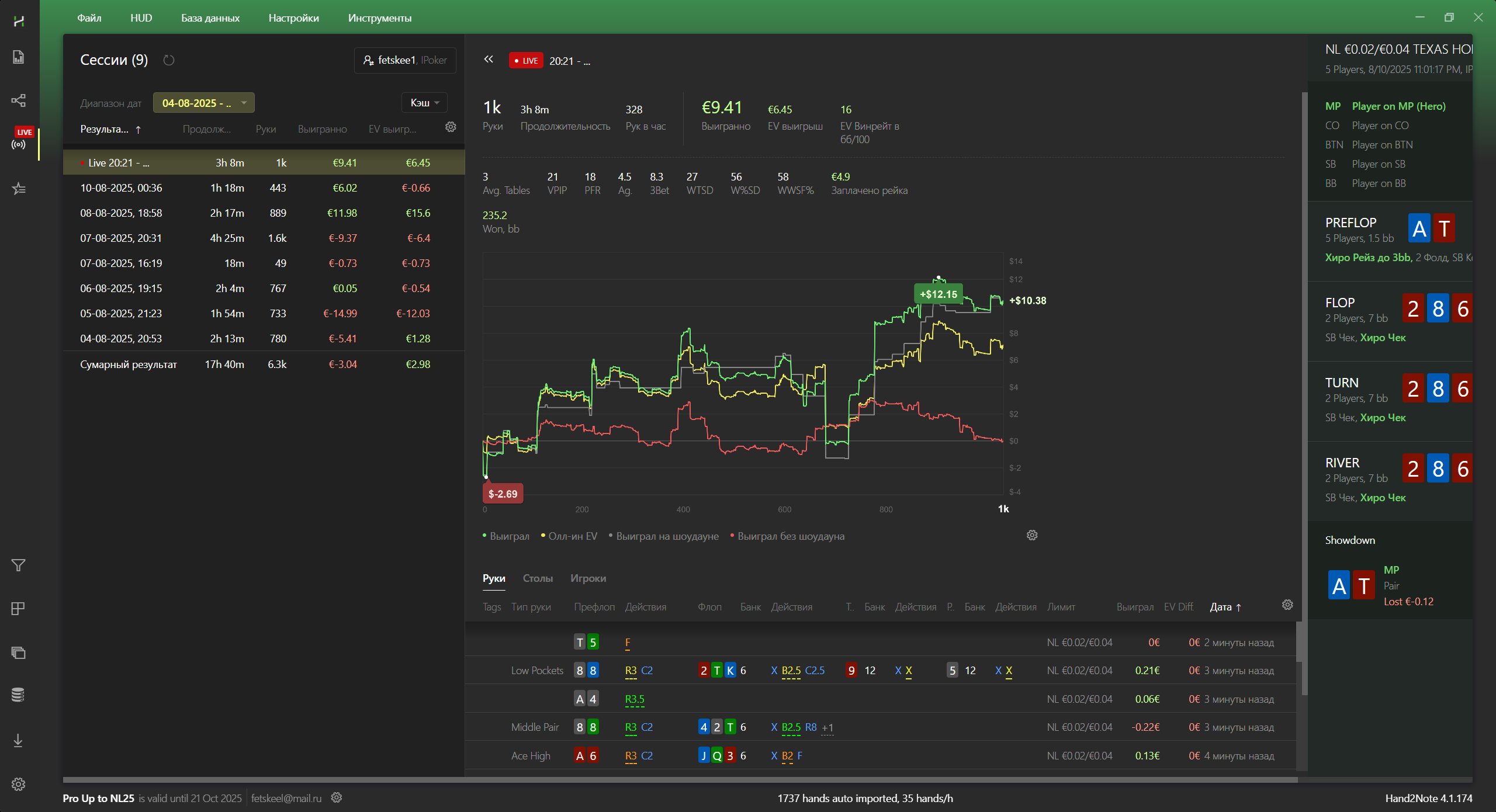Open the reports icon in left sidebar
Screen dimensions: 1496x812
19,57
